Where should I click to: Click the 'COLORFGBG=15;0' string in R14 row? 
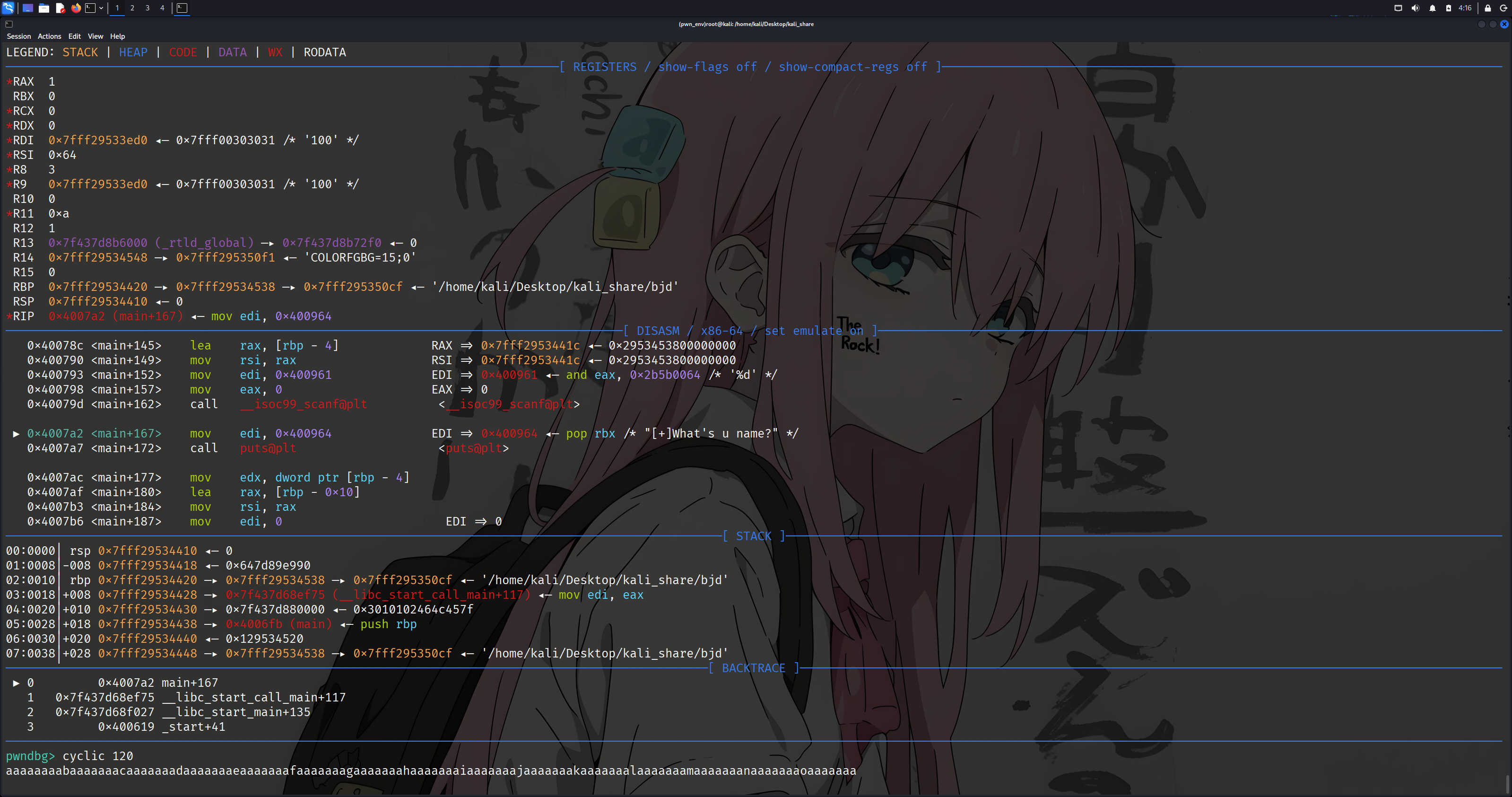(x=360, y=258)
